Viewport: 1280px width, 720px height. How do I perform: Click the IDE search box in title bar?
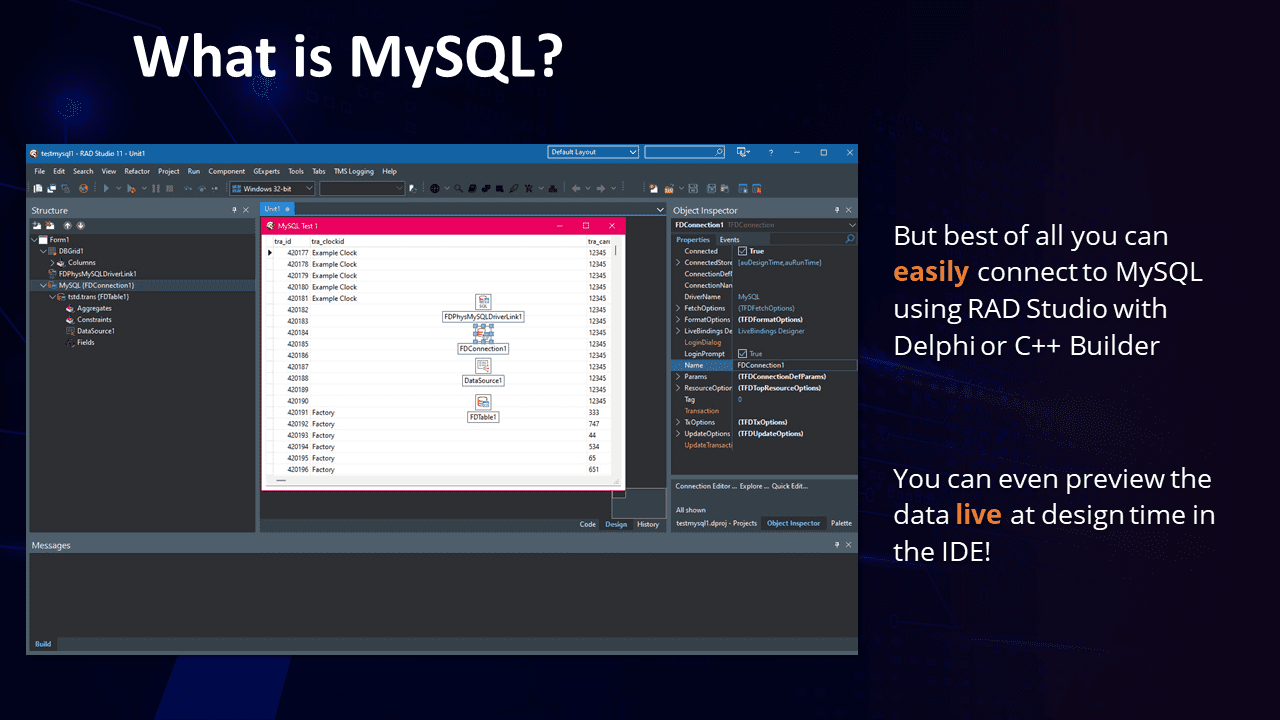coord(685,152)
